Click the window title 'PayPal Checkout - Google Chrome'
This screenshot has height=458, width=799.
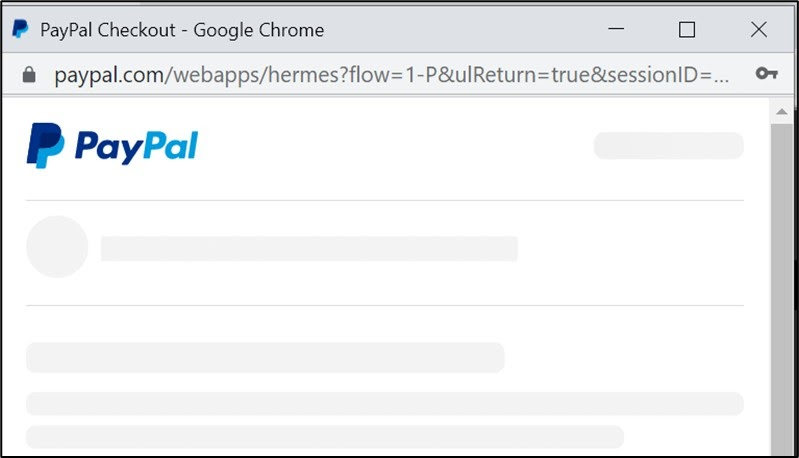pos(182,30)
